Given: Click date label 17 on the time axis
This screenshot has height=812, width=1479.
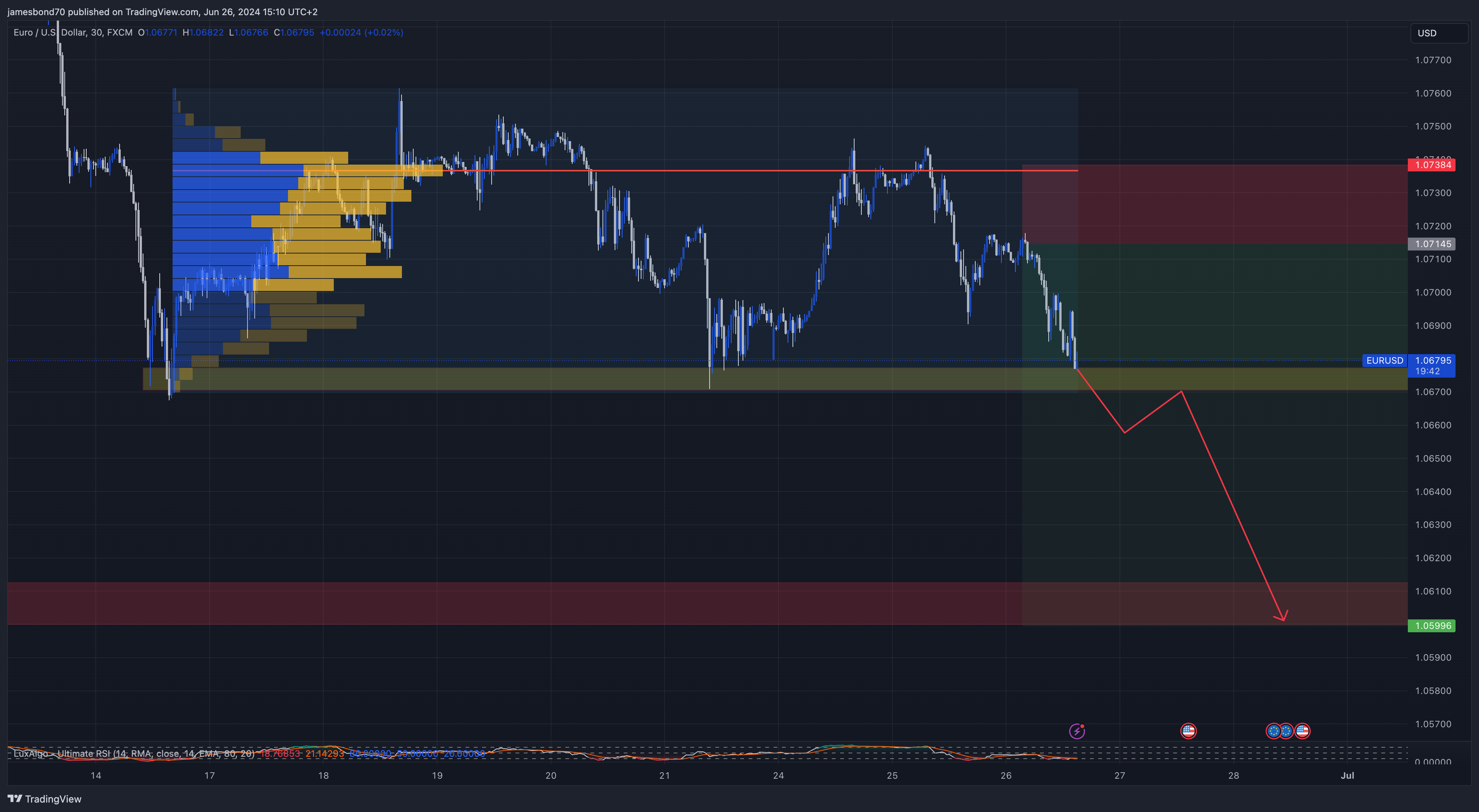Looking at the screenshot, I should click(x=210, y=775).
